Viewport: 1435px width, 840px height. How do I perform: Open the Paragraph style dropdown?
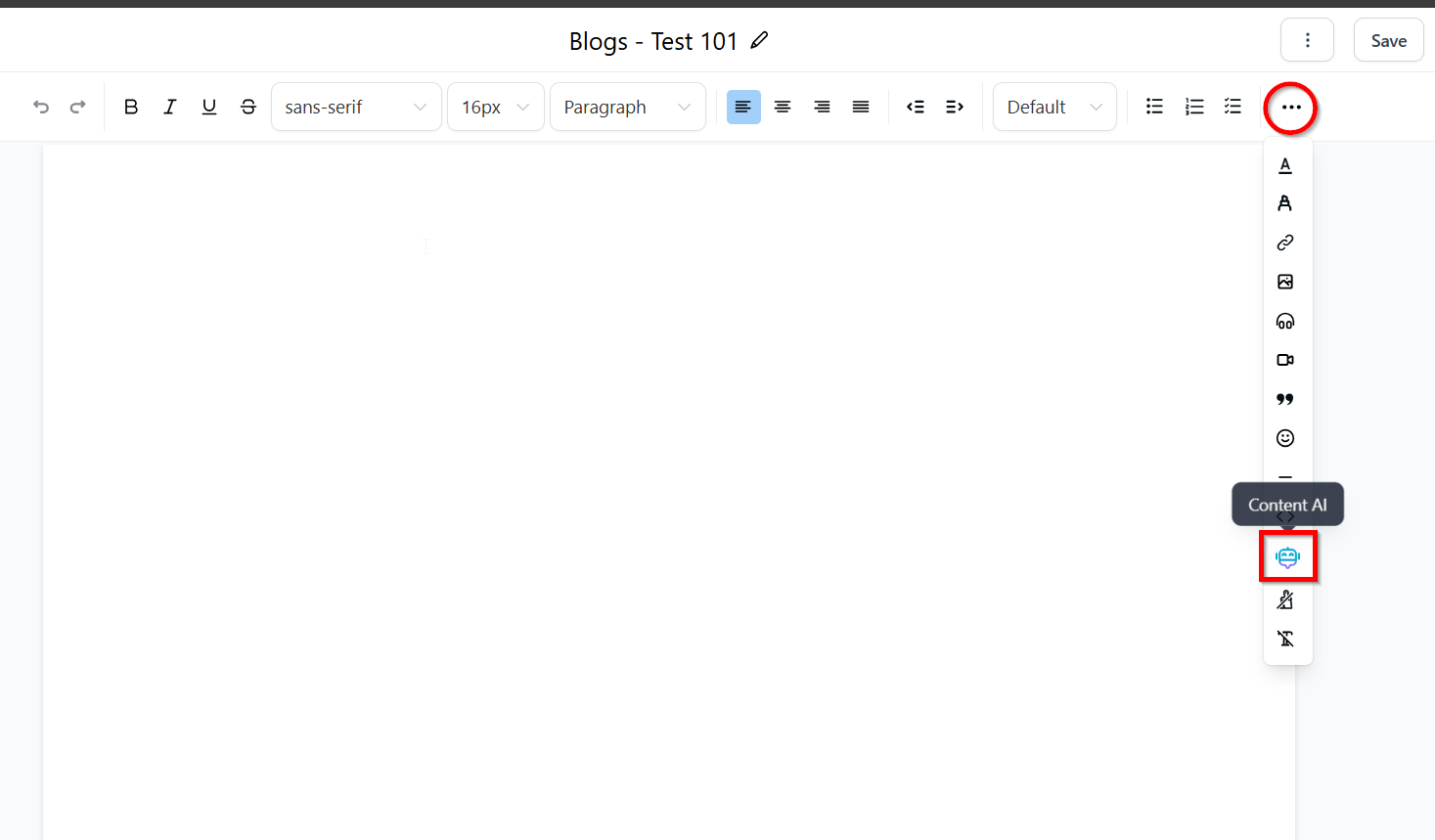pos(627,107)
